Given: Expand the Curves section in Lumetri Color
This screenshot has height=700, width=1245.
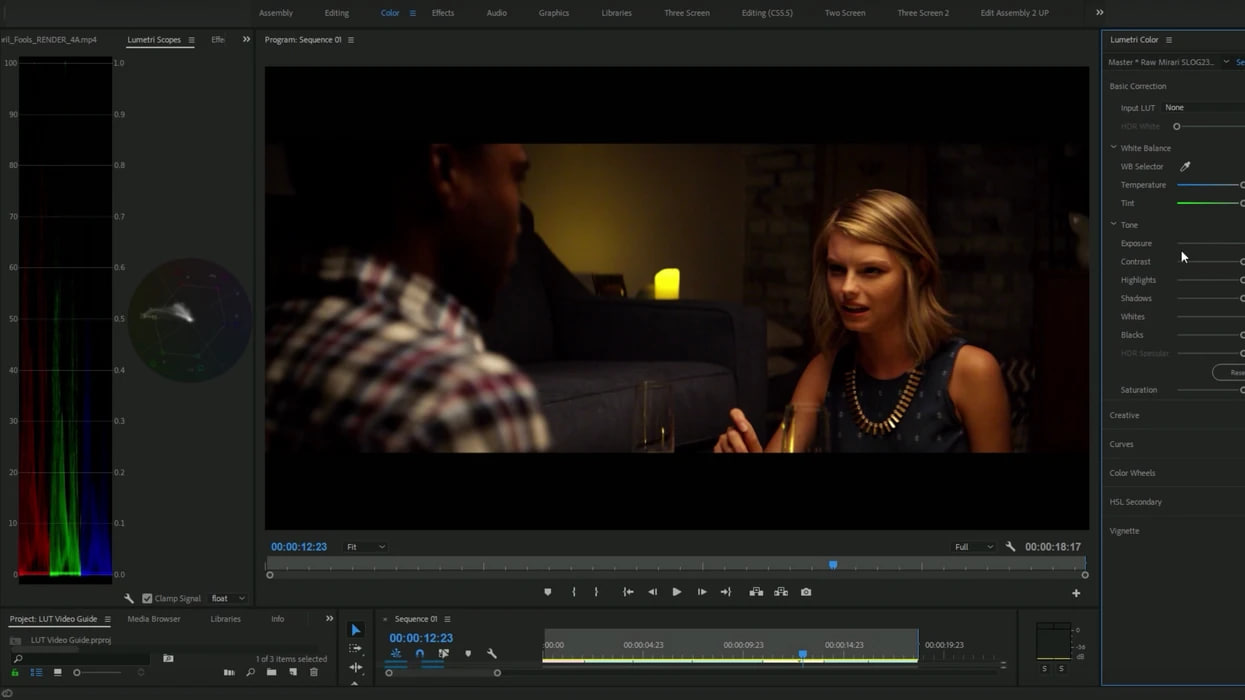Looking at the screenshot, I should coord(1121,444).
